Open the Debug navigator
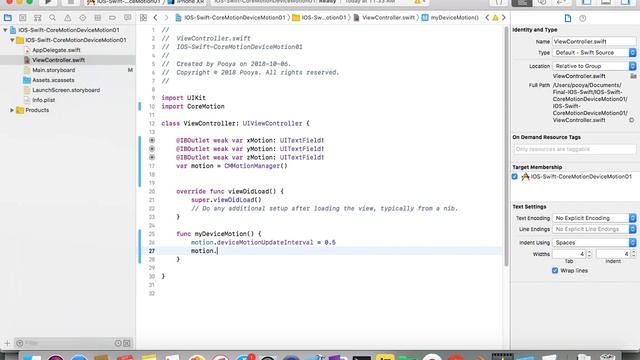The image size is (640, 360). tap(98, 18)
